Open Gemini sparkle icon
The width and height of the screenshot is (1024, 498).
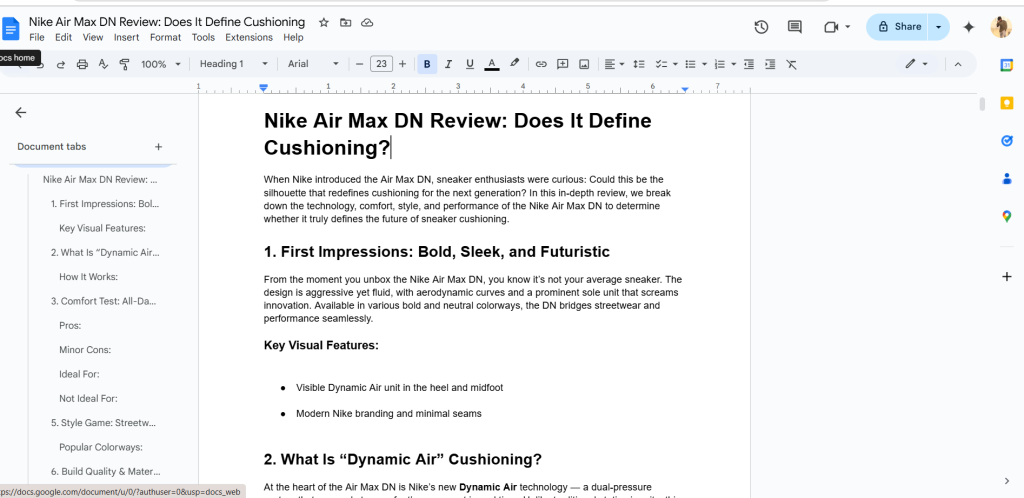(969, 27)
